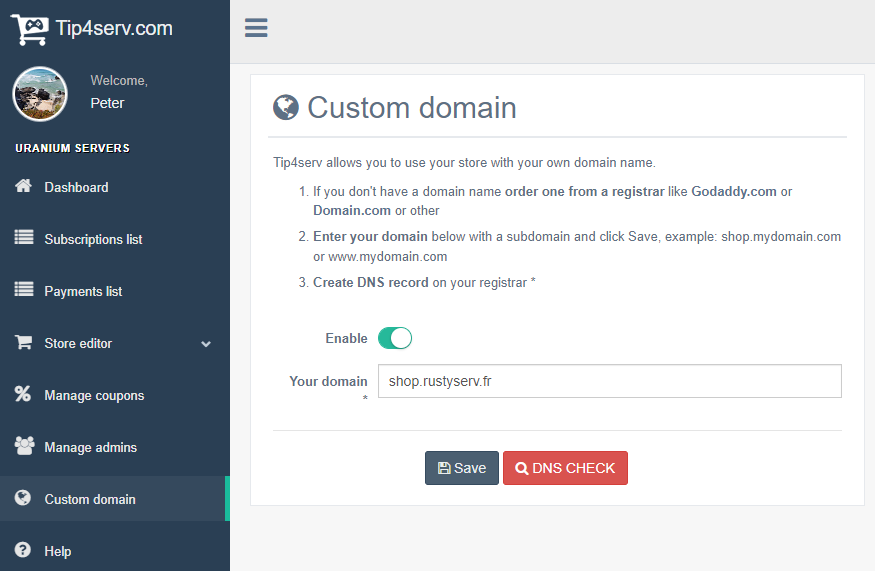Click the Payments list icon
This screenshot has height=571, width=875.
pyautogui.click(x=23, y=291)
